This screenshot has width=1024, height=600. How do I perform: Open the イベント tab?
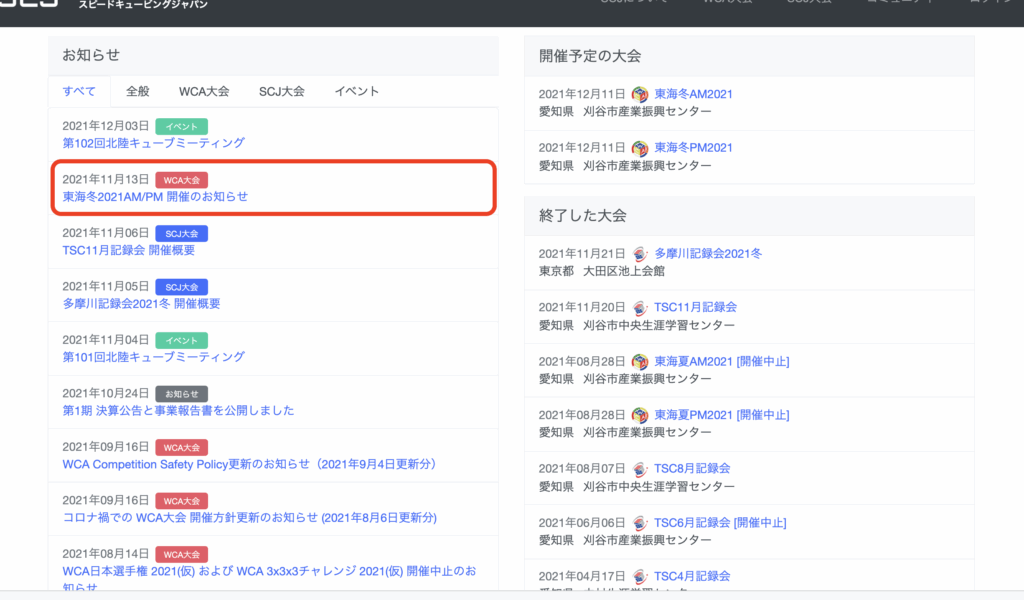coord(356,91)
